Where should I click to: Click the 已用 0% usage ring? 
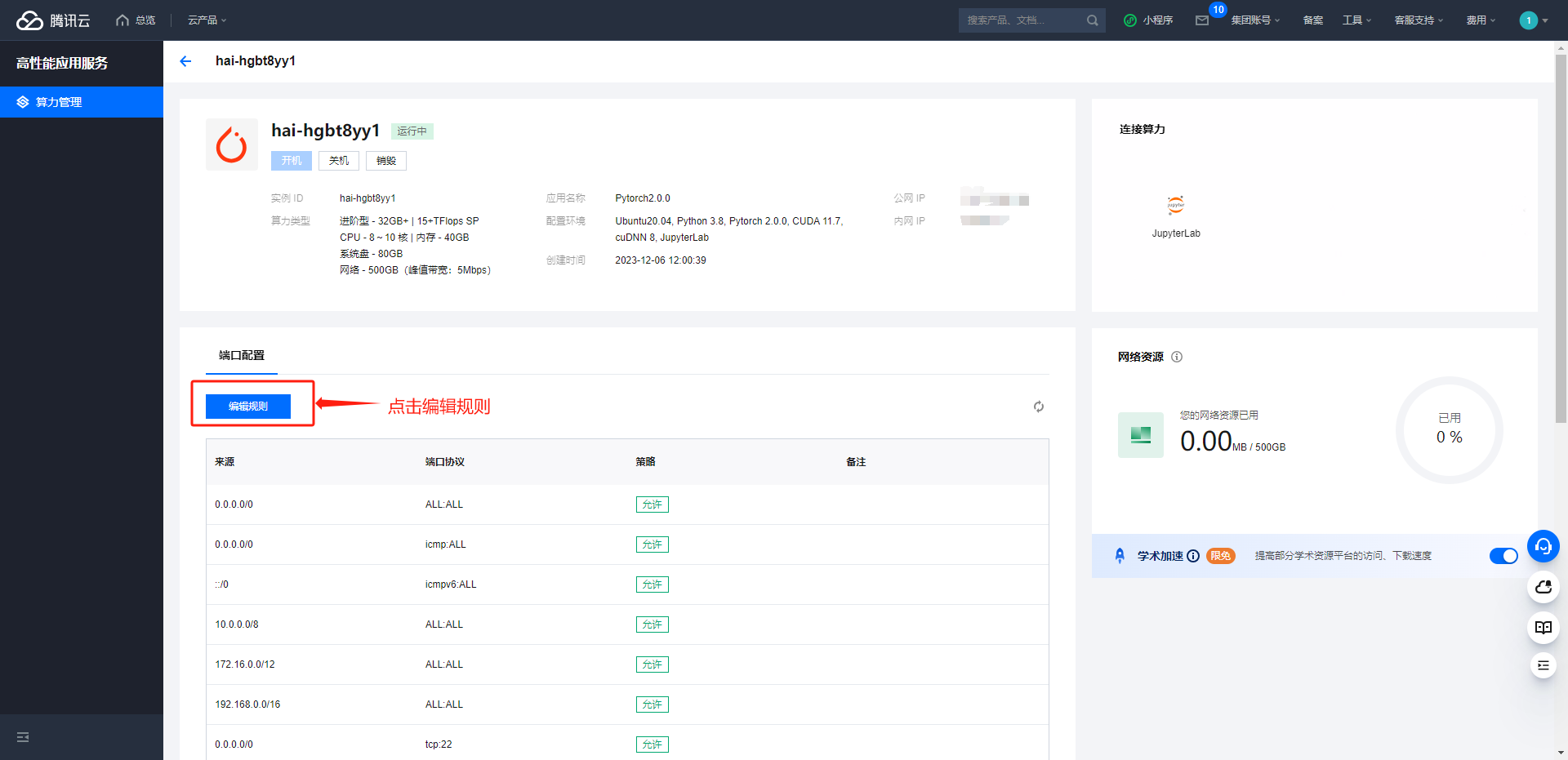tap(1450, 429)
